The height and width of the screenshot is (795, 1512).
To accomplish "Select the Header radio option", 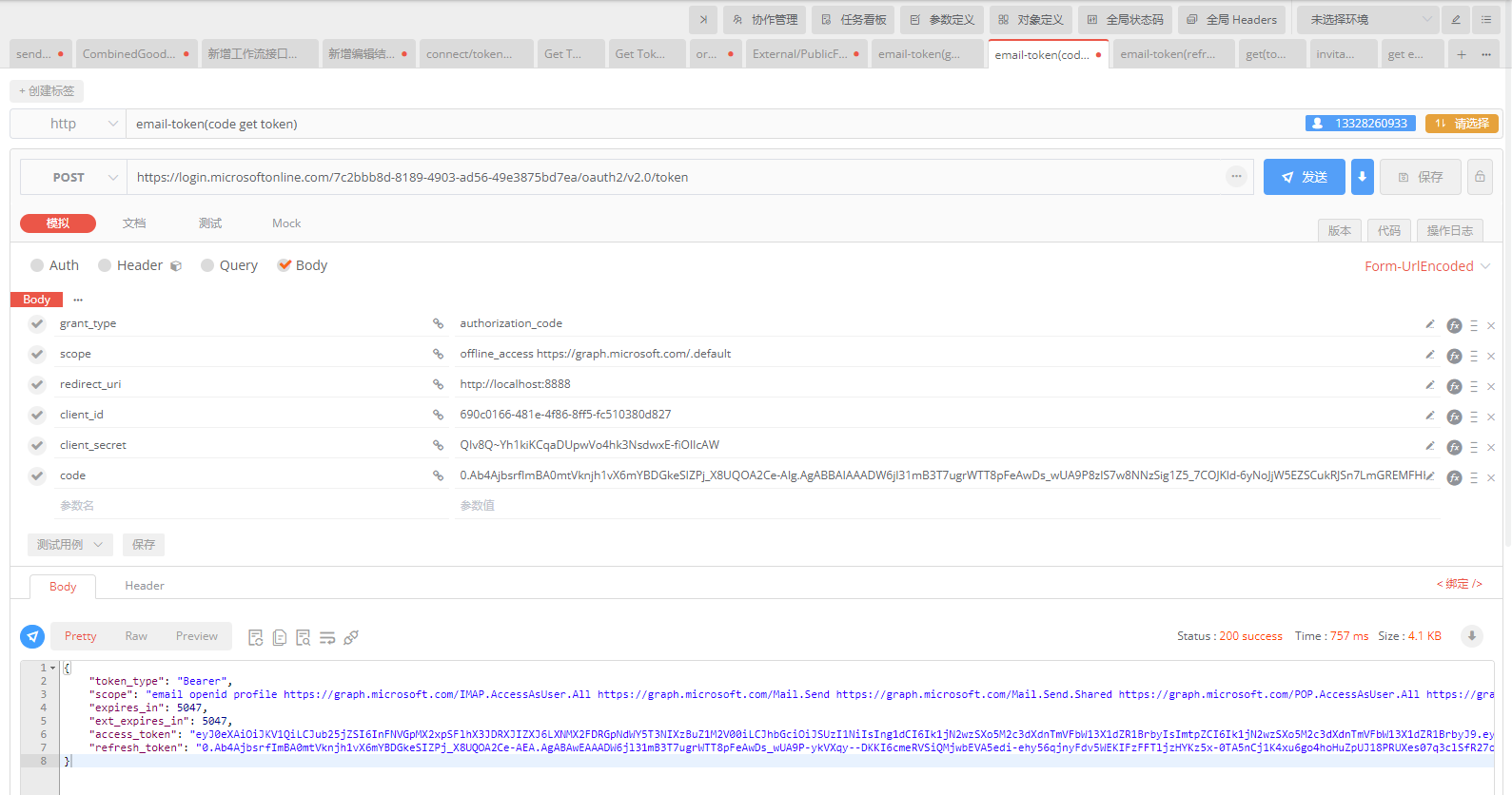I will 130,265.
